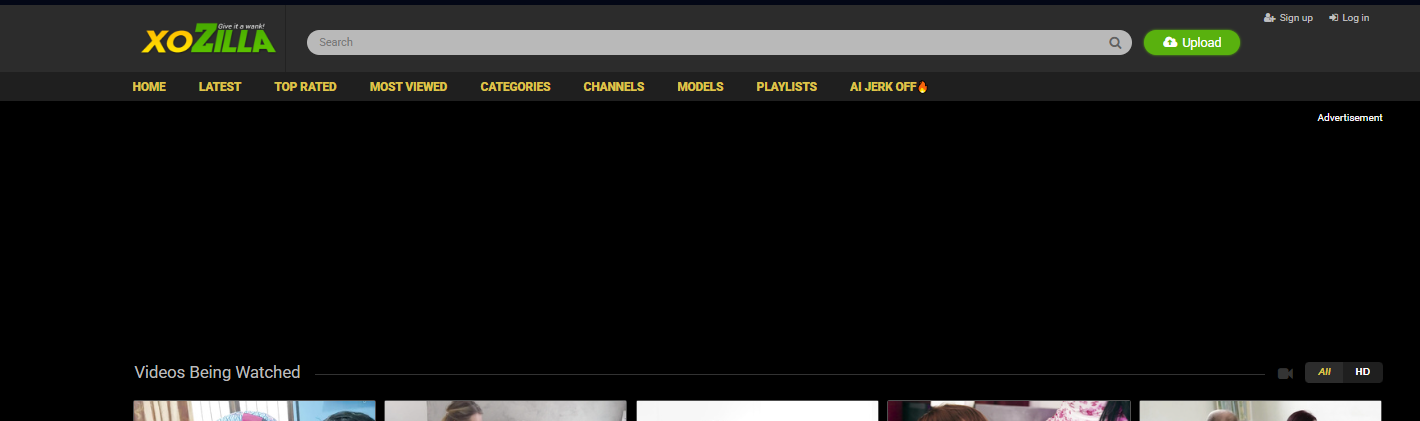Open the first thumbnail under Videos Being Watched
Screen dimensions: 1420x421
[254, 411]
